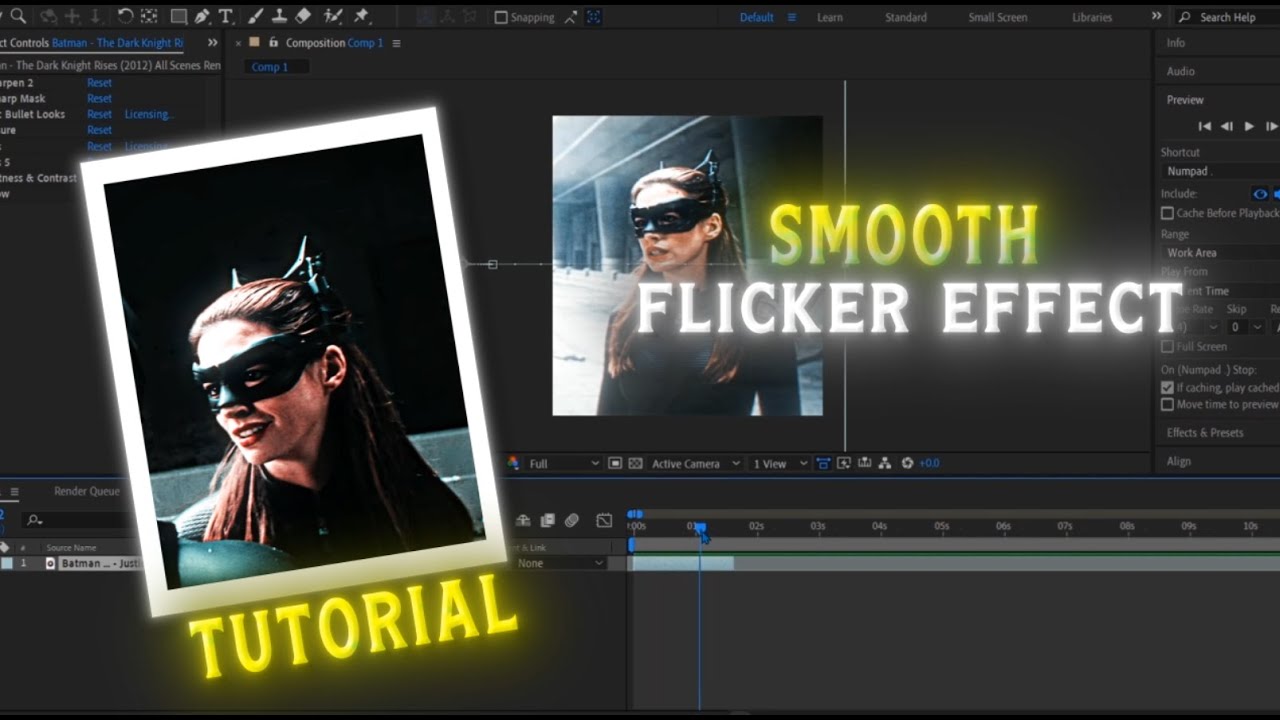The image size is (1280, 720).
Task: Enable the timeline Frame Blending icon
Action: tap(547, 520)
